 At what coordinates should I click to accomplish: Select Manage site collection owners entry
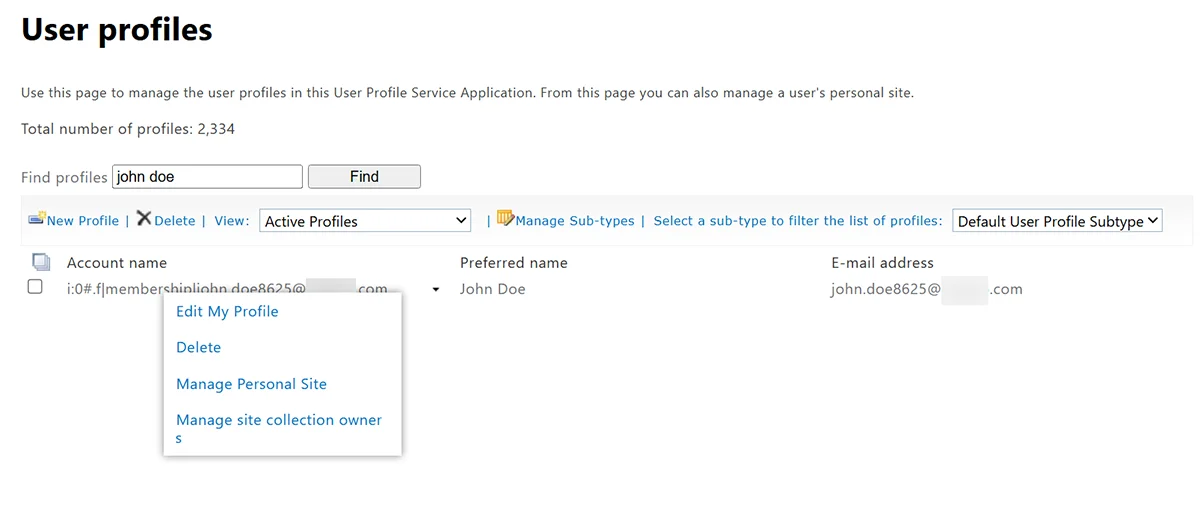tap(279, 429)
